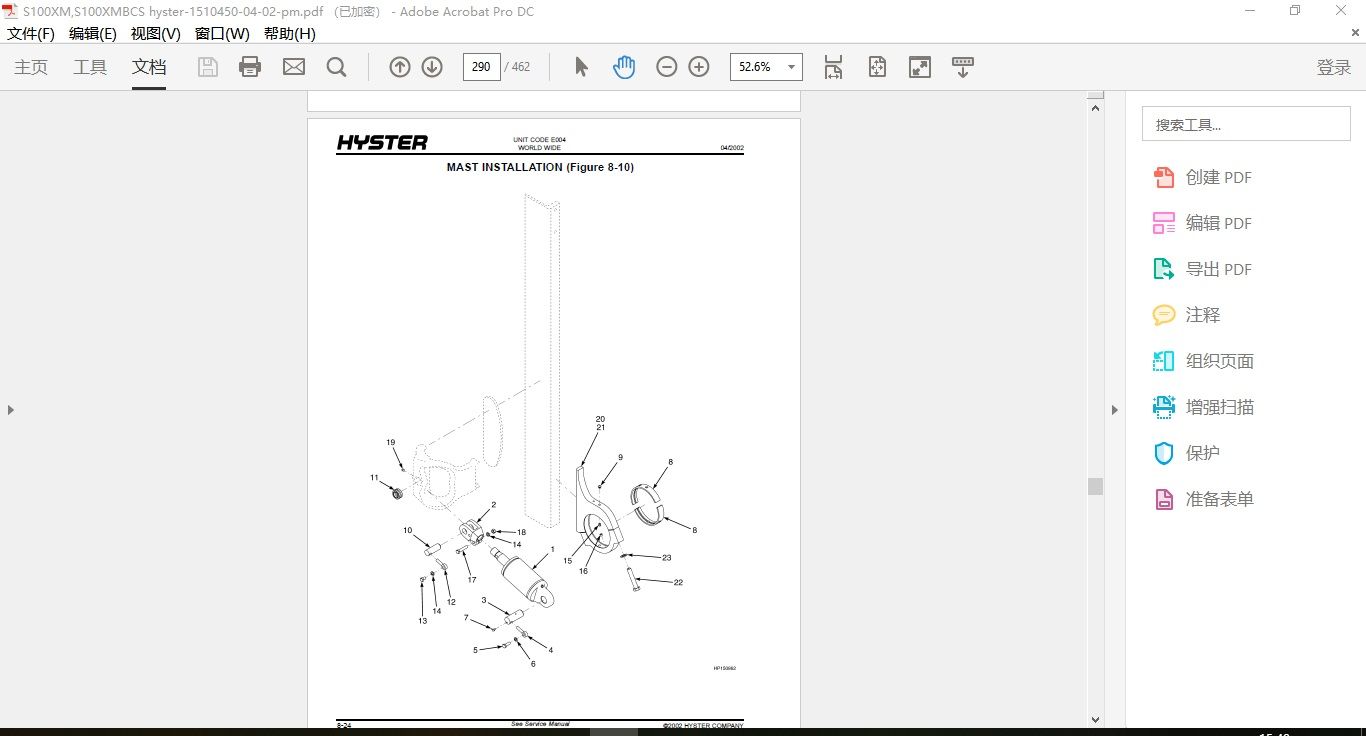The height and width of the screenshot is (736, 1366).
Task: Expand the left navigation pane arrow
Action: 10,409
